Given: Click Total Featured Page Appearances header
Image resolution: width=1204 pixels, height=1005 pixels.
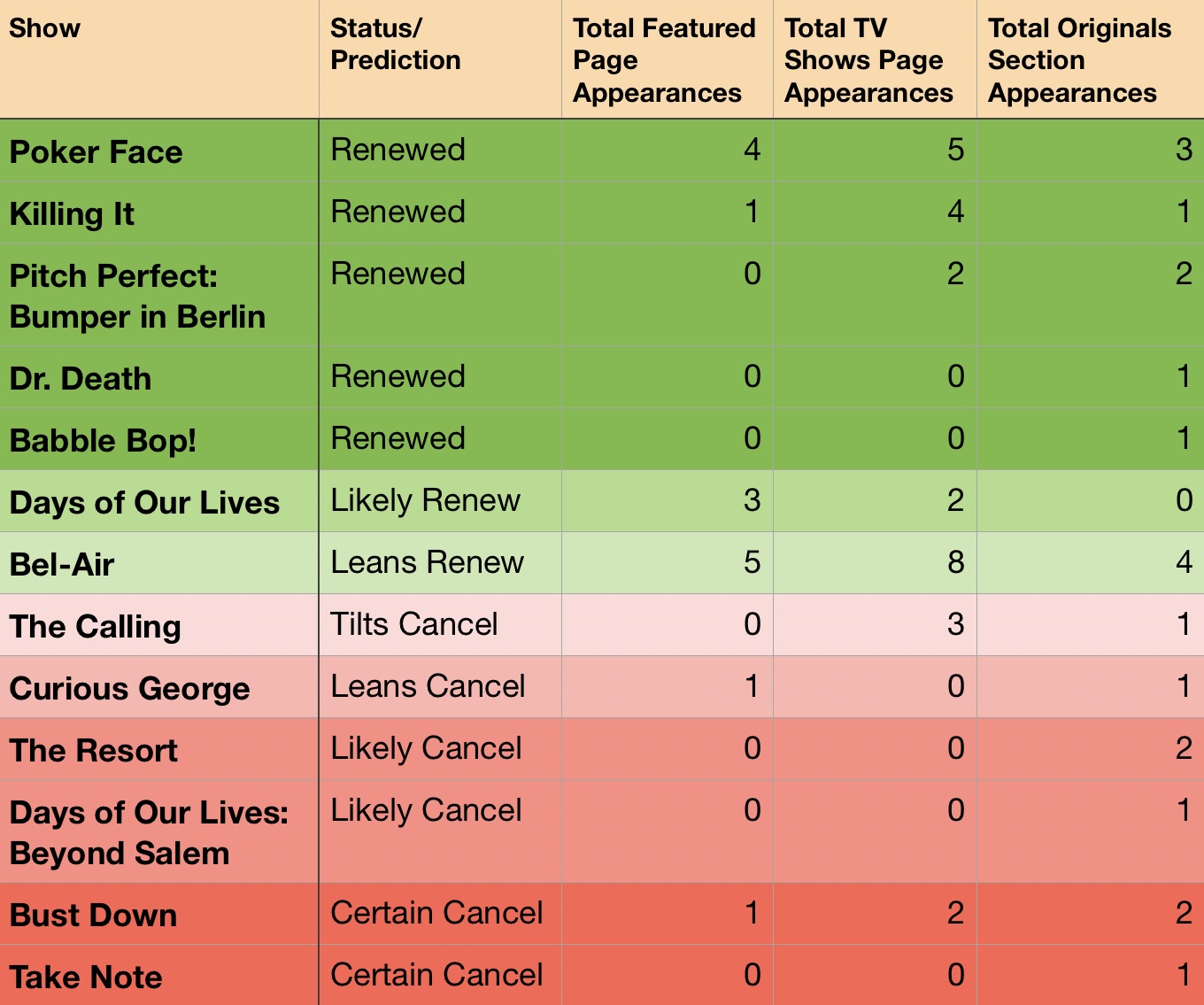Looking at the screenshot, I should (x=668, y=59).
